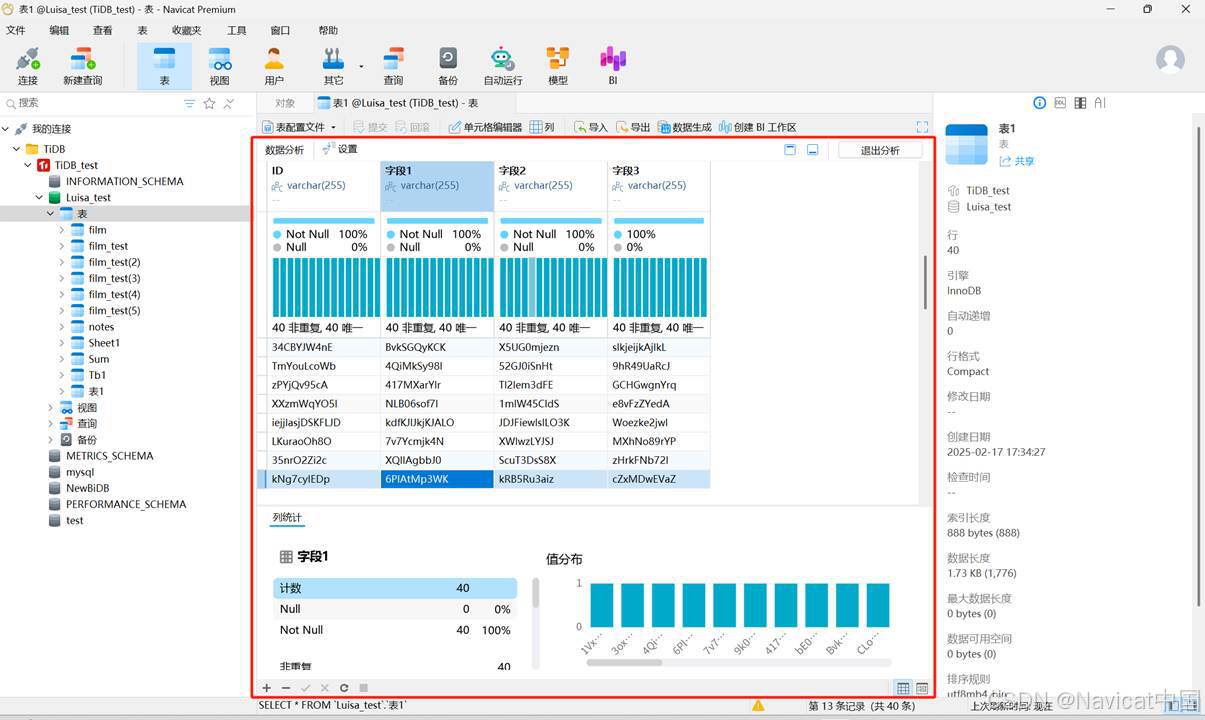Show bottom pane layout toggle
1205x720 pixels.
coord(813,150)
